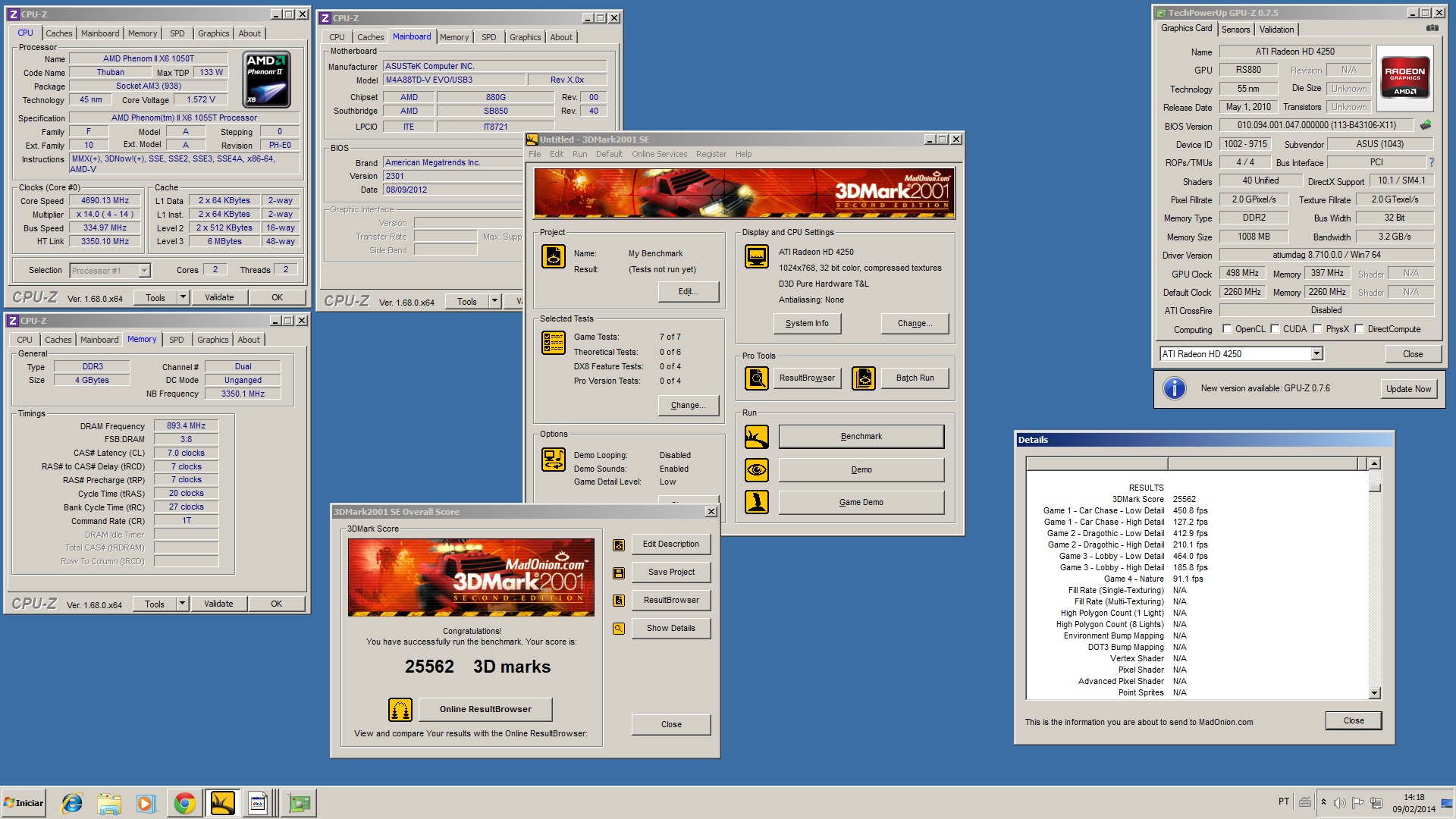Image resolution: width=1456 pixels, height=819 pixels.
Task: Enable the CUDA checkbox in GPU-Z
Action: point(1275,329)
